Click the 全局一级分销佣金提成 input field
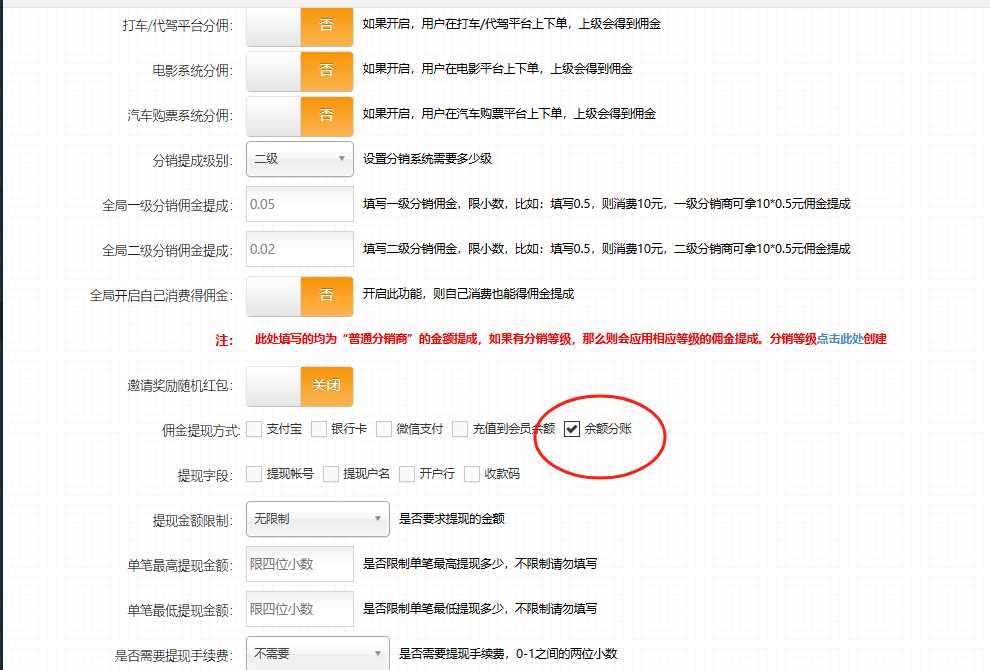Viewport: 990px width, 670px height. pos(299,204)
